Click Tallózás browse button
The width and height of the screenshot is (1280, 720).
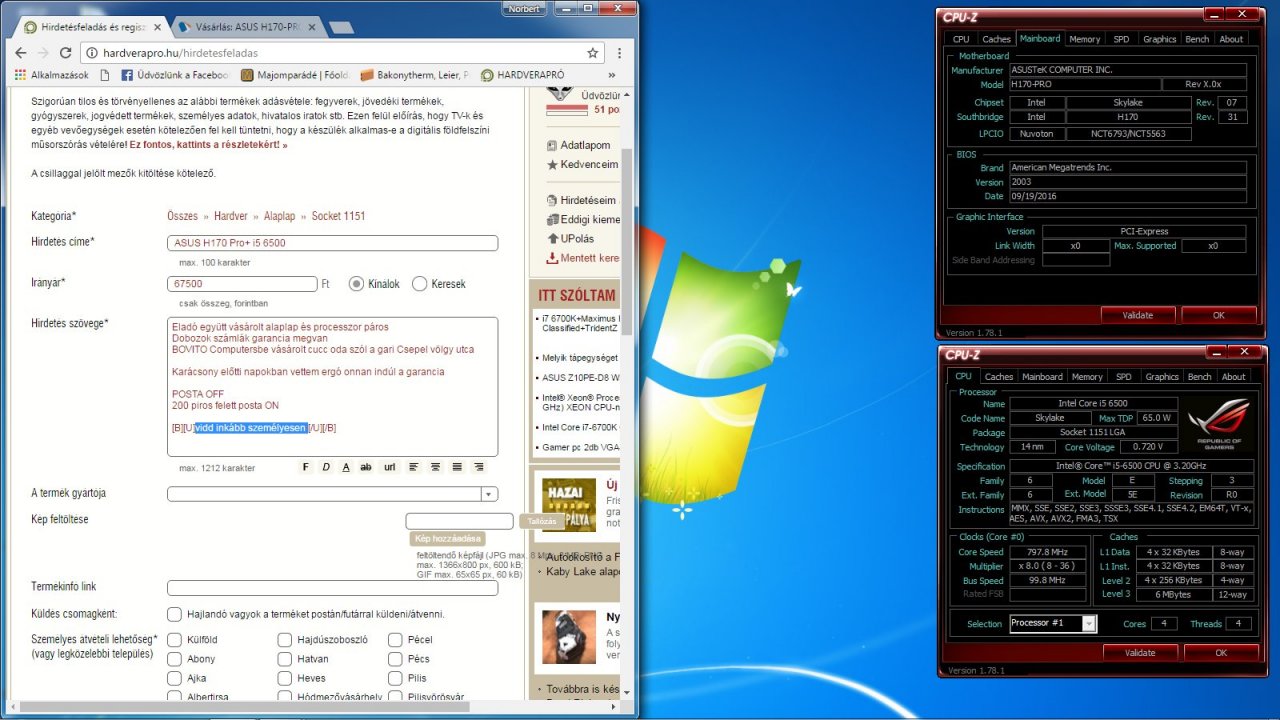click(x=541, y=521)
